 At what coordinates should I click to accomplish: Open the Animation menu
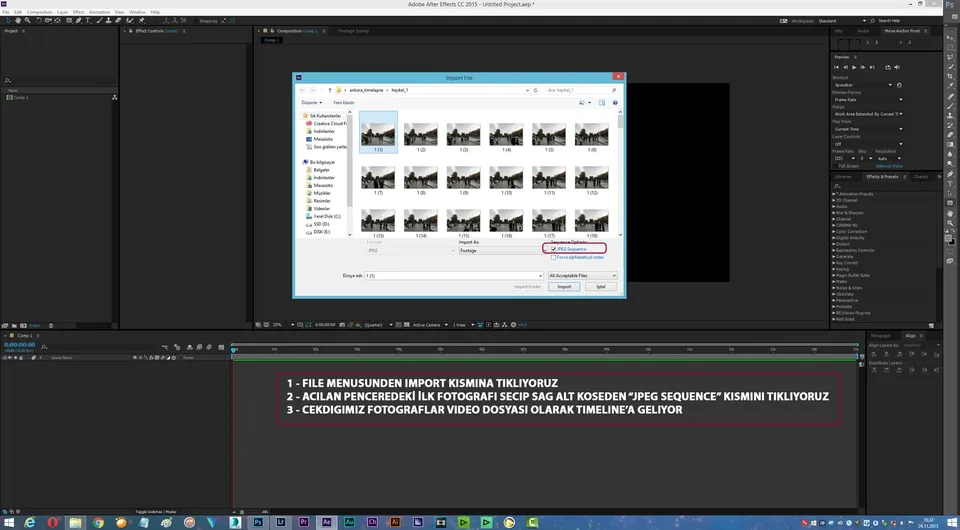pyautogui.click(x=98, y=12)
